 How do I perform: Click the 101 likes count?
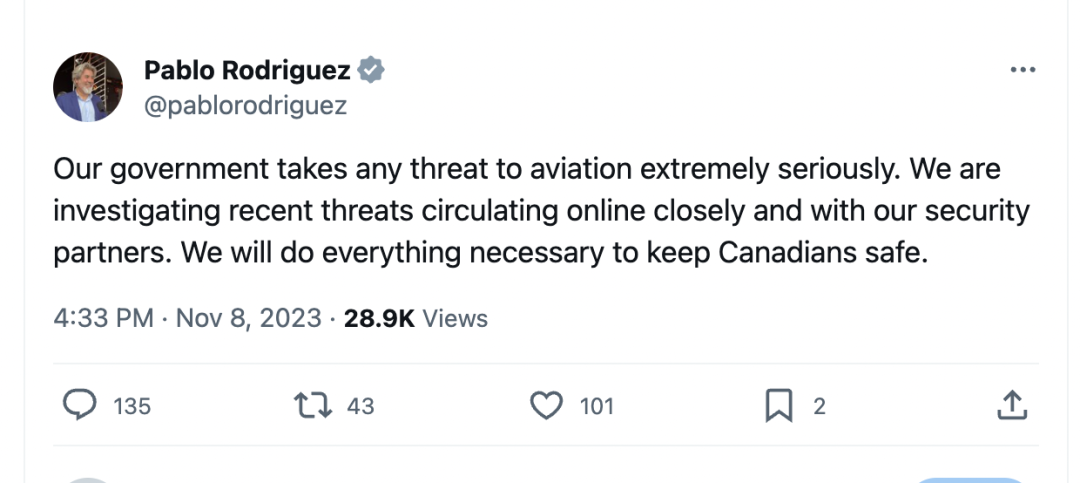596,407
